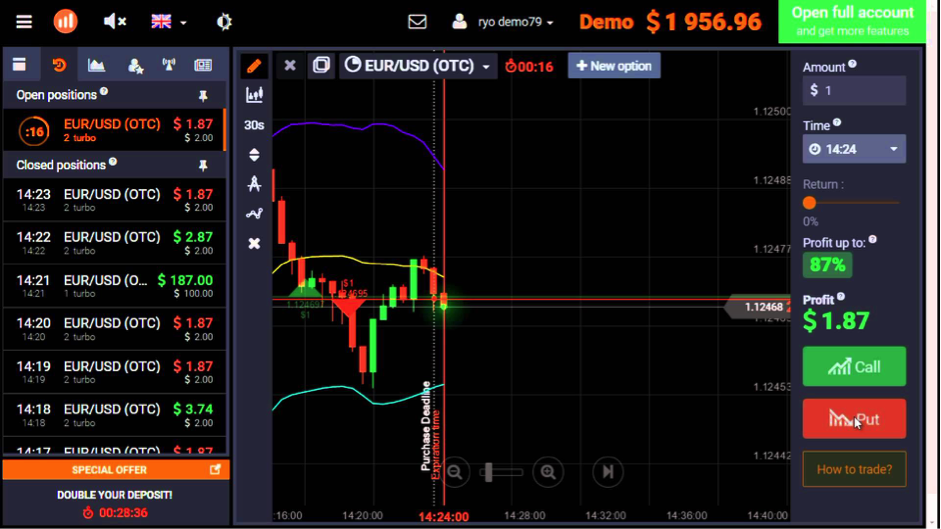This screenshot has width=941, height=529.
Task: Click the red 00:16 timer
Action: [529, 66]
